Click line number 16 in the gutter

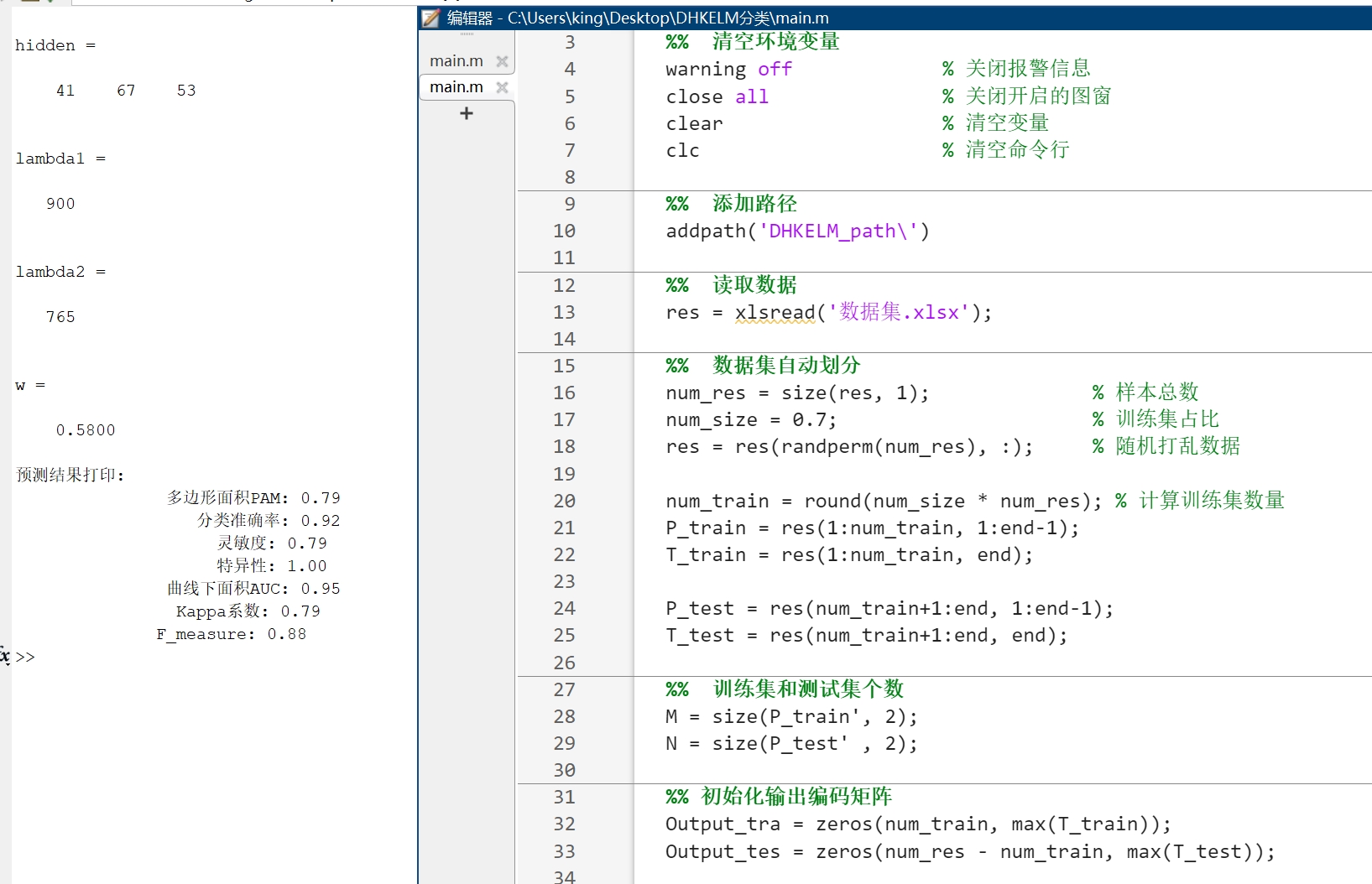[x=564, y=393]
